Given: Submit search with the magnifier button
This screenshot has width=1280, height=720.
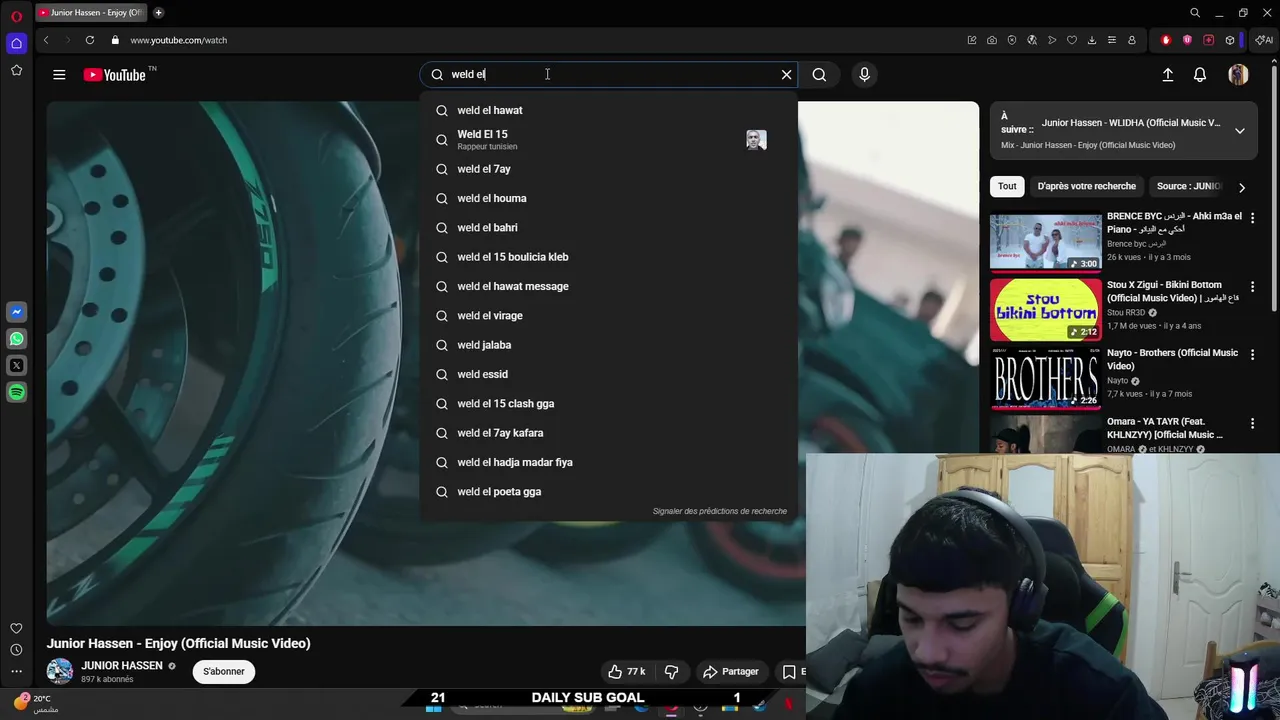Looking at the screenshot, I should click(x=819, y=74).
